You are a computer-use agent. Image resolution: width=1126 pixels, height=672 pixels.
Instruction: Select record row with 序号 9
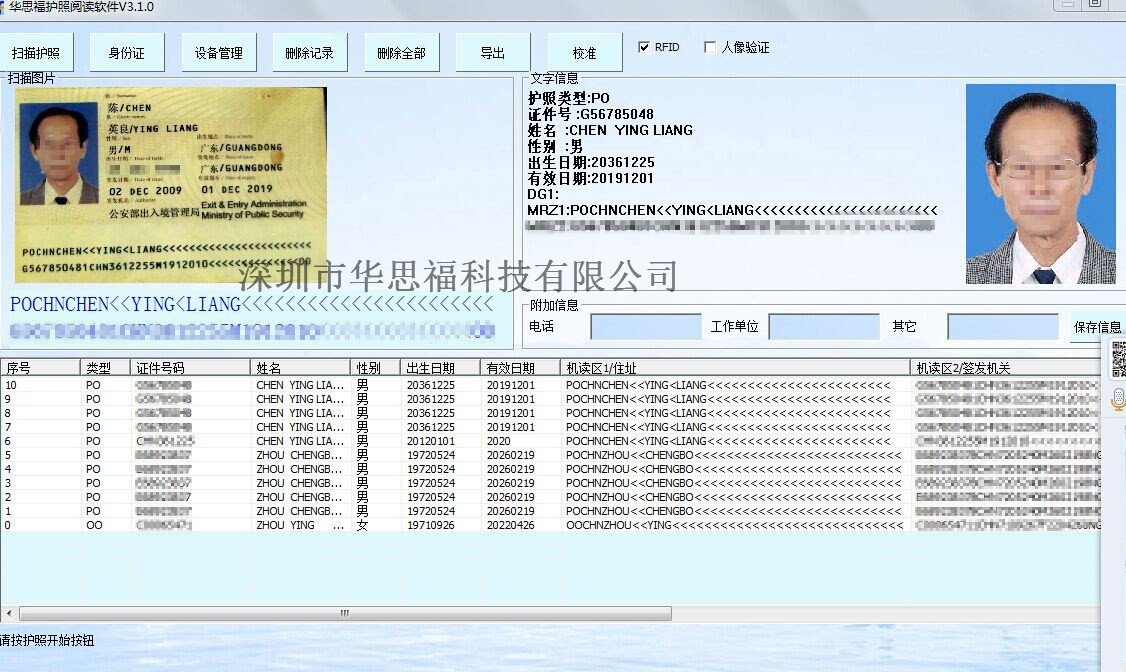coord(550,398)
